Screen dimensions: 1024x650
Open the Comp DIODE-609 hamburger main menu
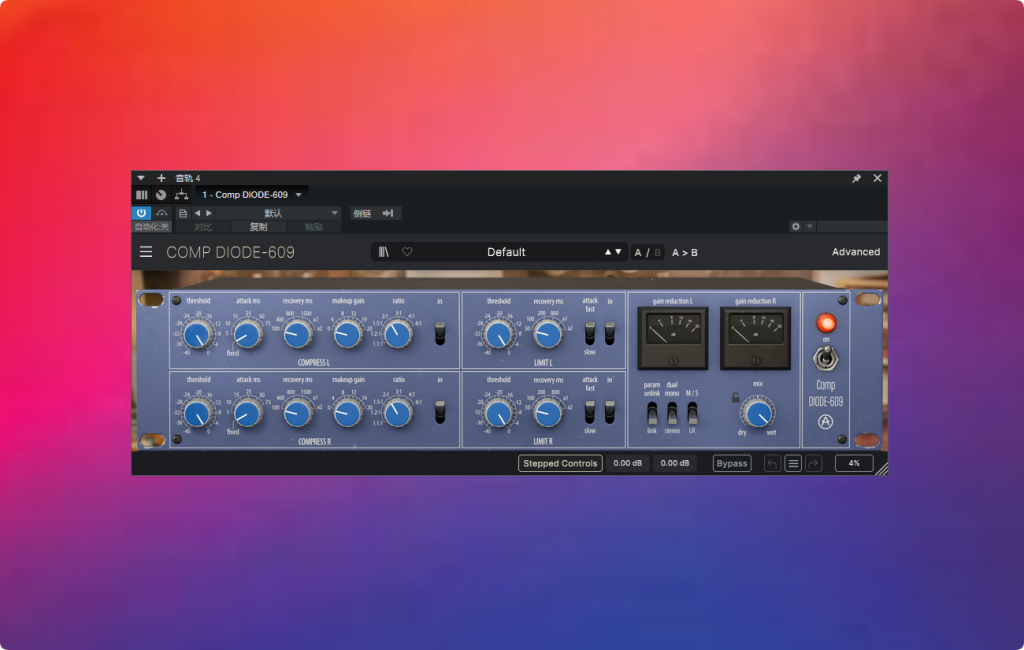click(x=146, y=252)
